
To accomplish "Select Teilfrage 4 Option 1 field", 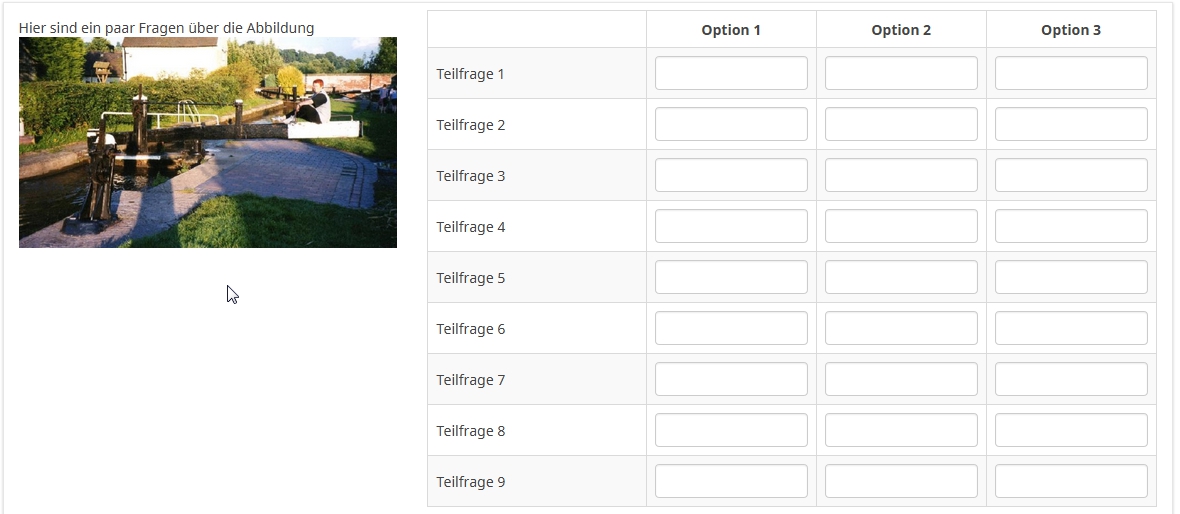I will (731, 226).
